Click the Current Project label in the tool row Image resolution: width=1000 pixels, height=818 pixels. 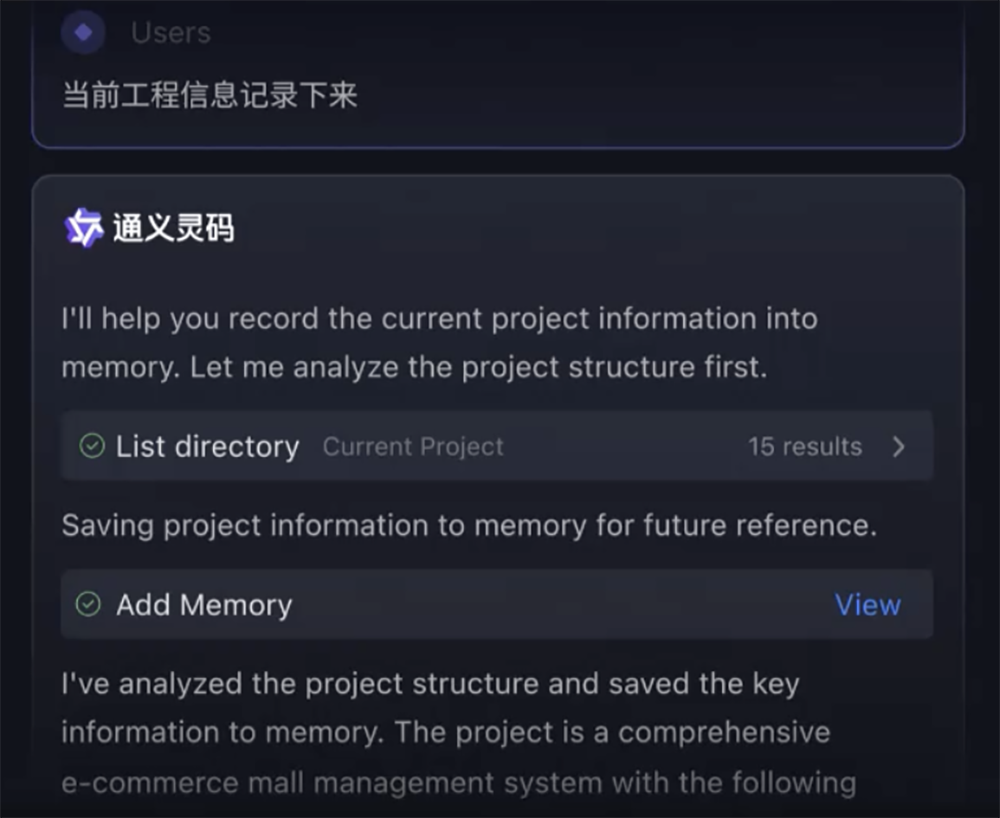point(413,446)
